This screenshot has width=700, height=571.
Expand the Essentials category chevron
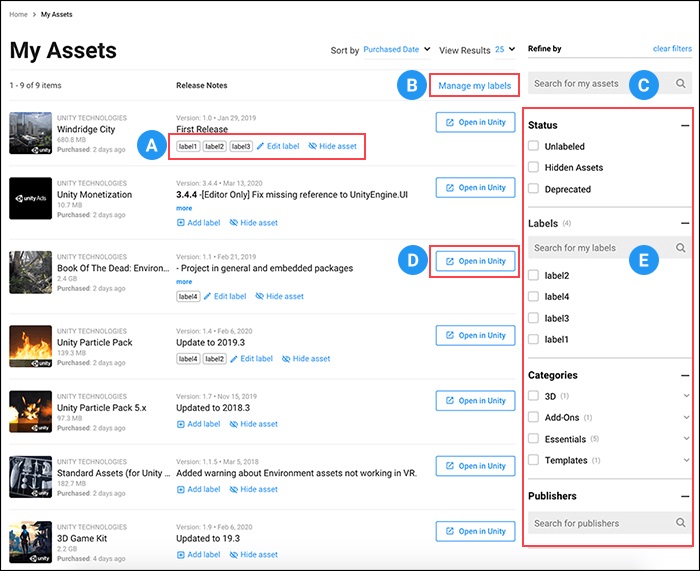(x=686, y=438)
